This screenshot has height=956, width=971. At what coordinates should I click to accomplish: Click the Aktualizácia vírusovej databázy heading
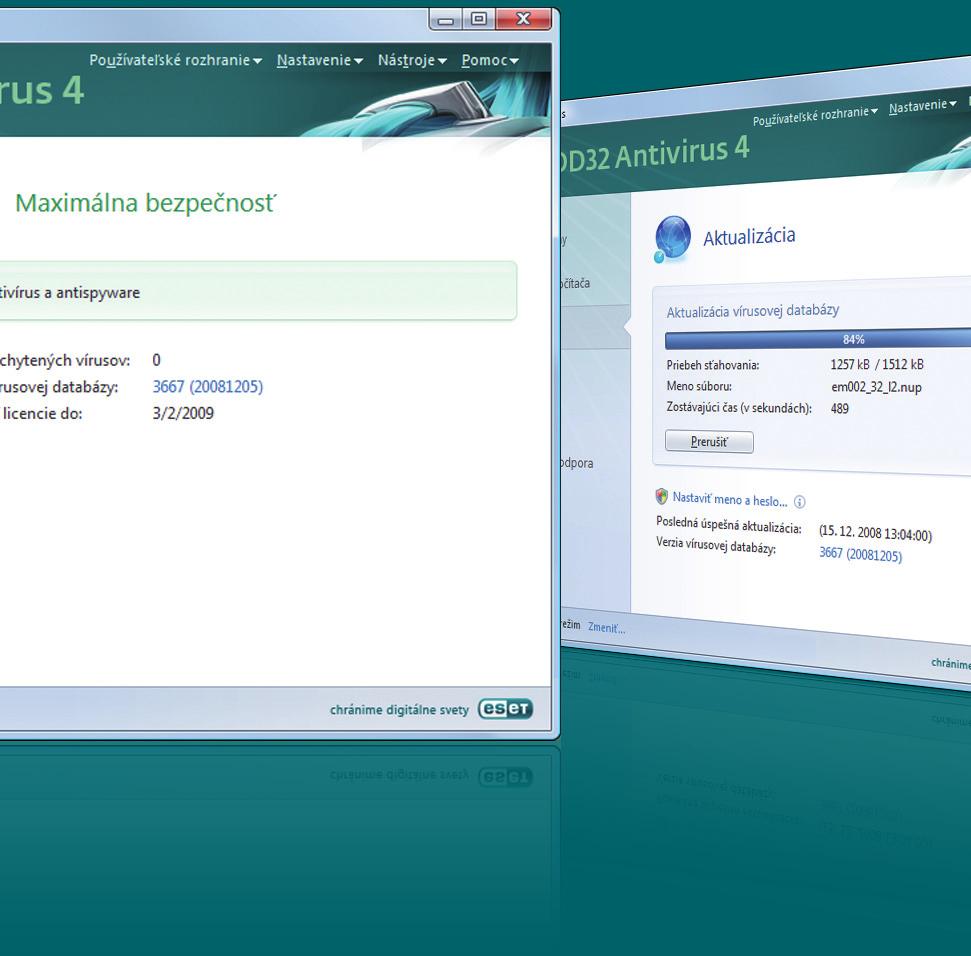(752, 311)
